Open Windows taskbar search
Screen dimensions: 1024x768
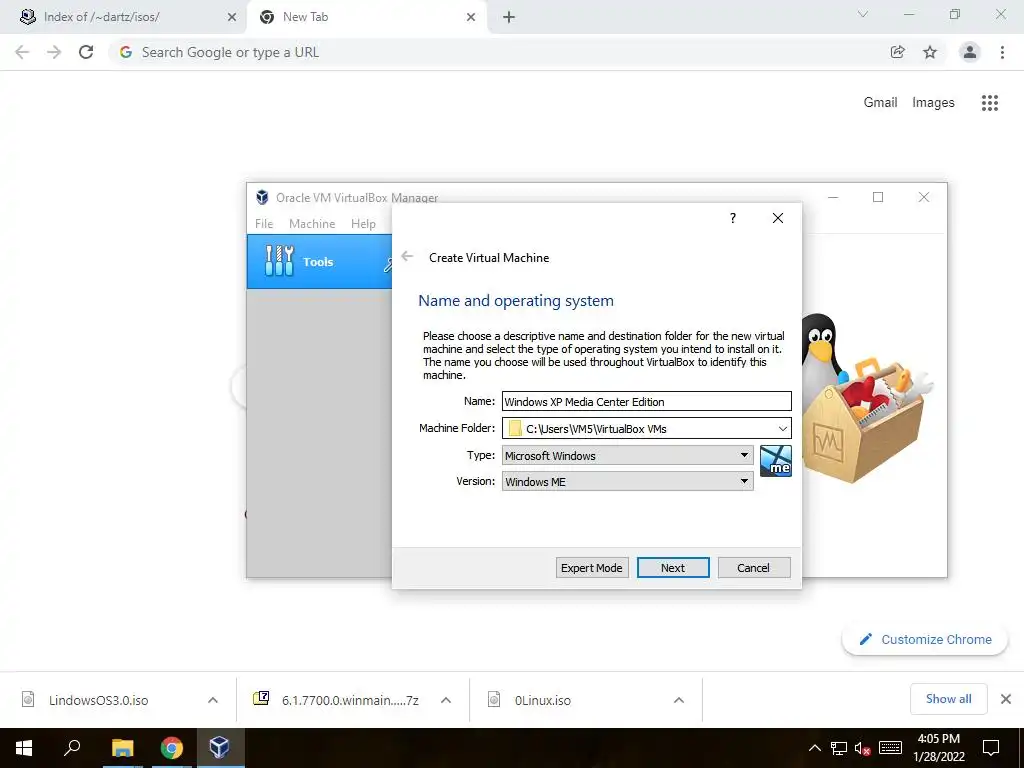click(x=72, y=748)
